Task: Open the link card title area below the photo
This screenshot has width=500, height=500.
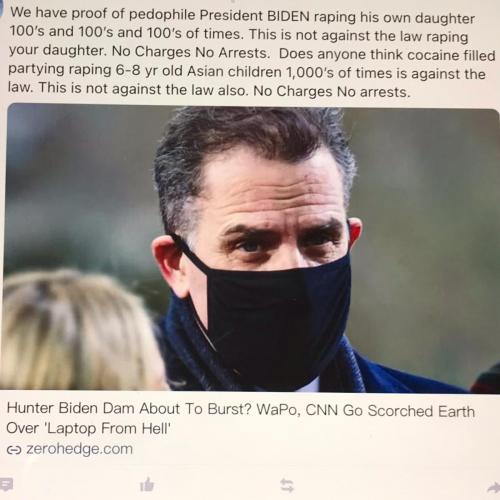Action: pyautogui.click(x=241, y=418)
